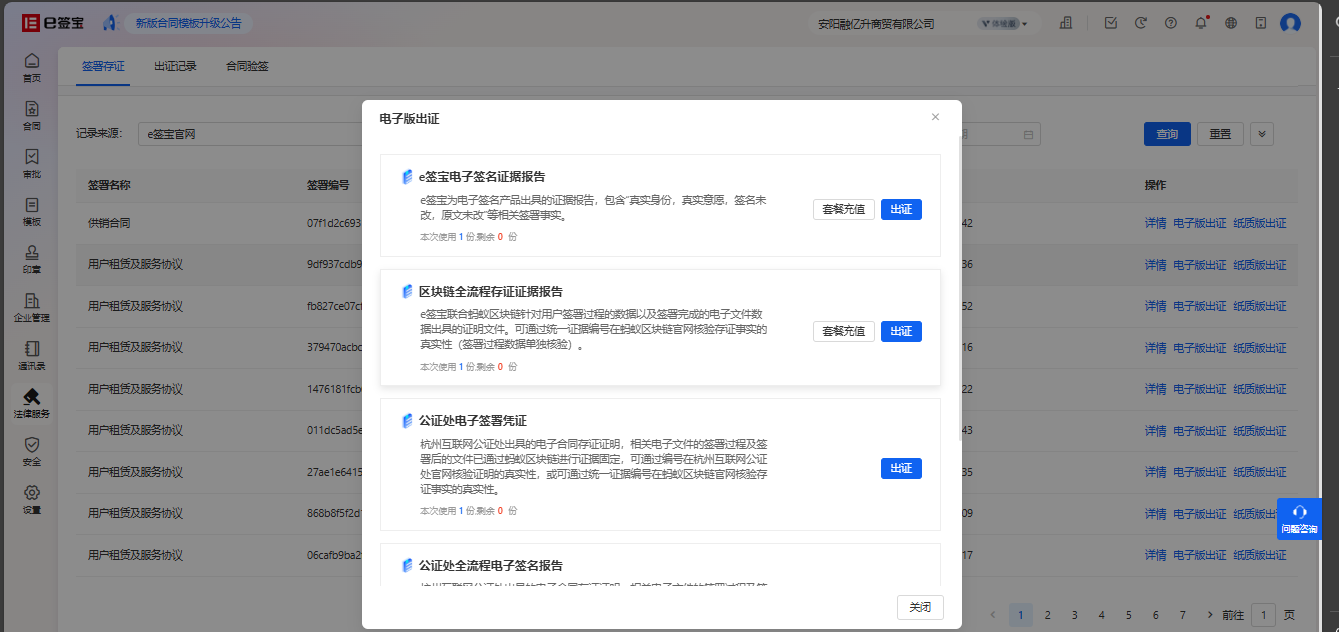Open the 印章 sidebar section

(32, 259)
